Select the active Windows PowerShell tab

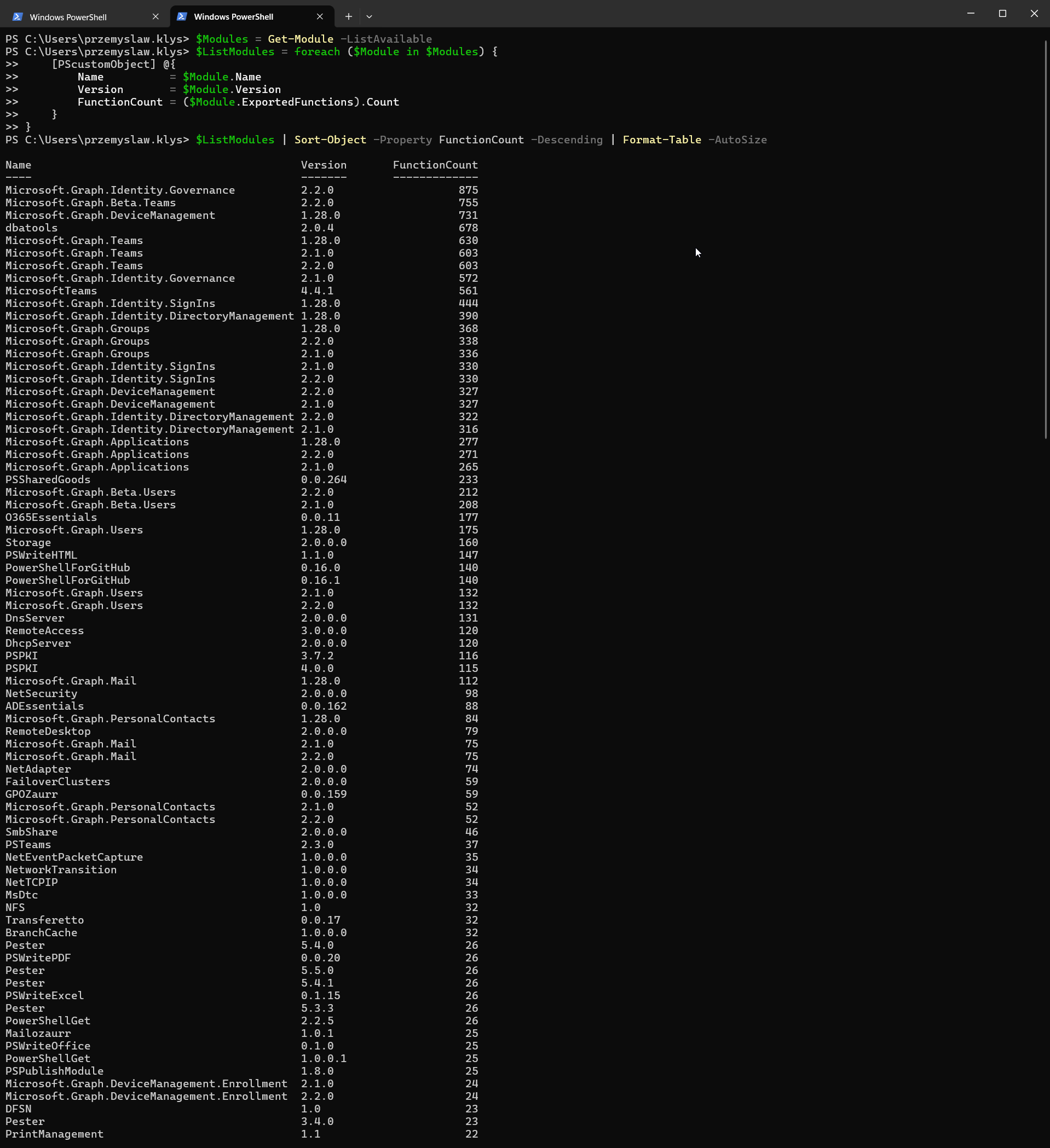(234, 17)
